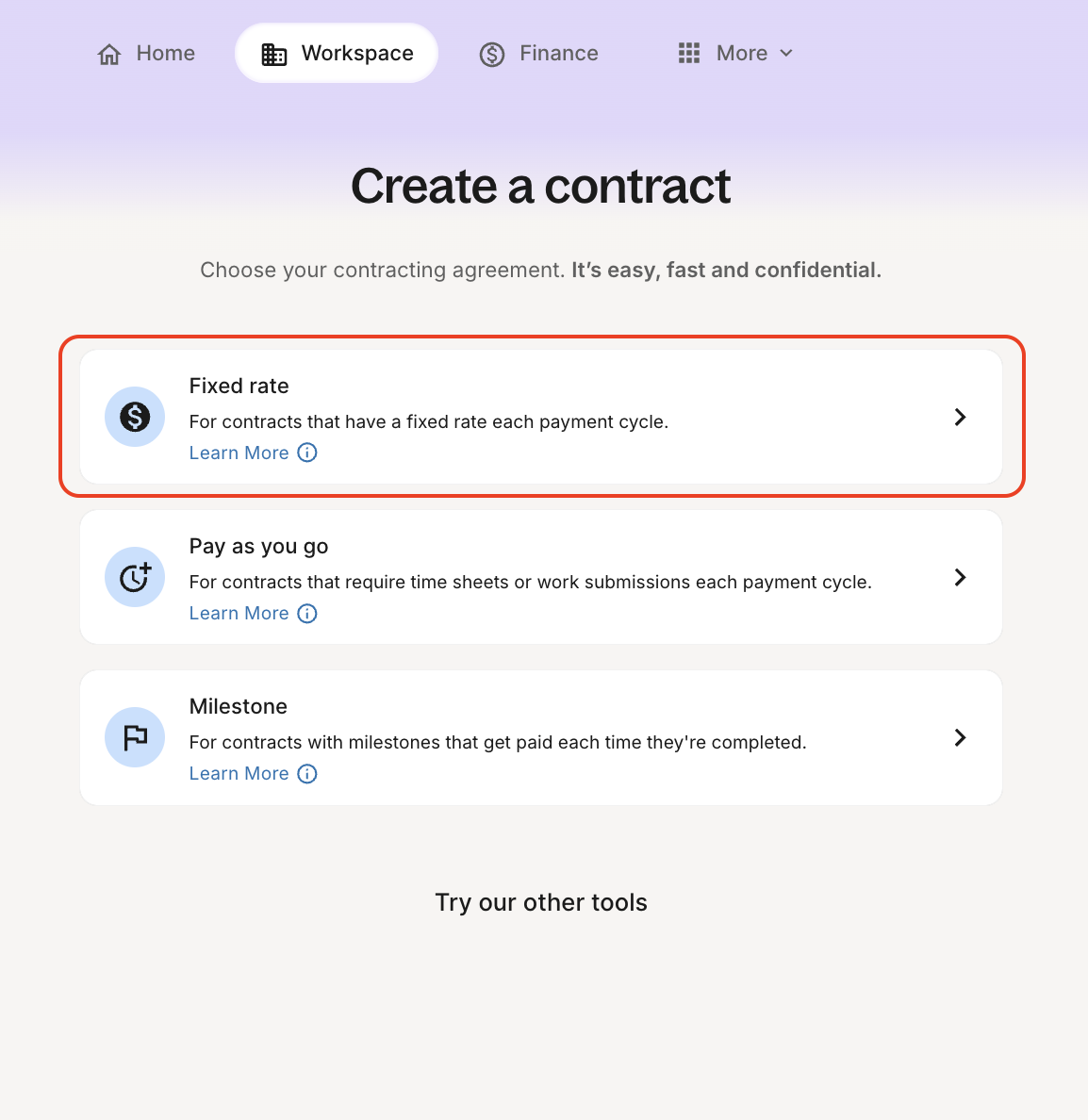
Task: Open Learn More link under Fixed rate
Action: pyautogui.click(x=239, y=453)
